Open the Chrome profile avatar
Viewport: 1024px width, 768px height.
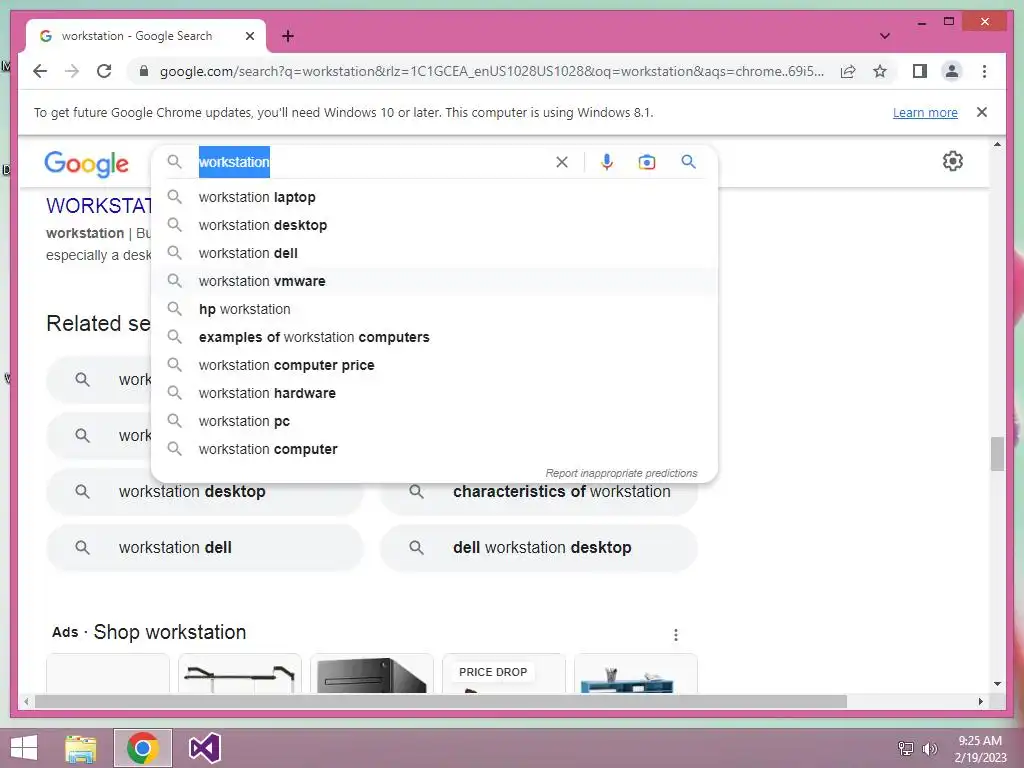coord(952,71)
